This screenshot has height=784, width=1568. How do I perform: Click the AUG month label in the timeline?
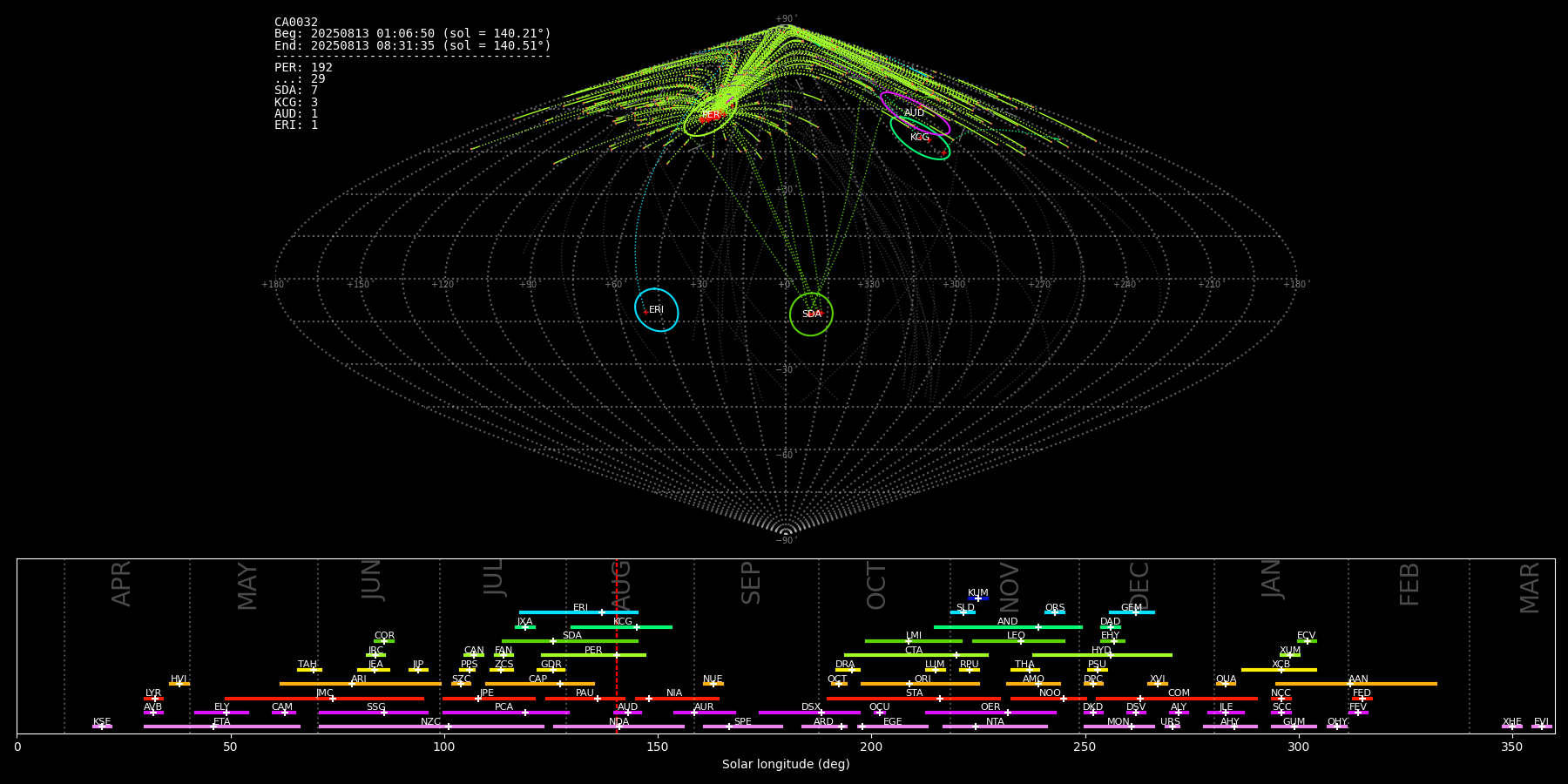(621, 584)
